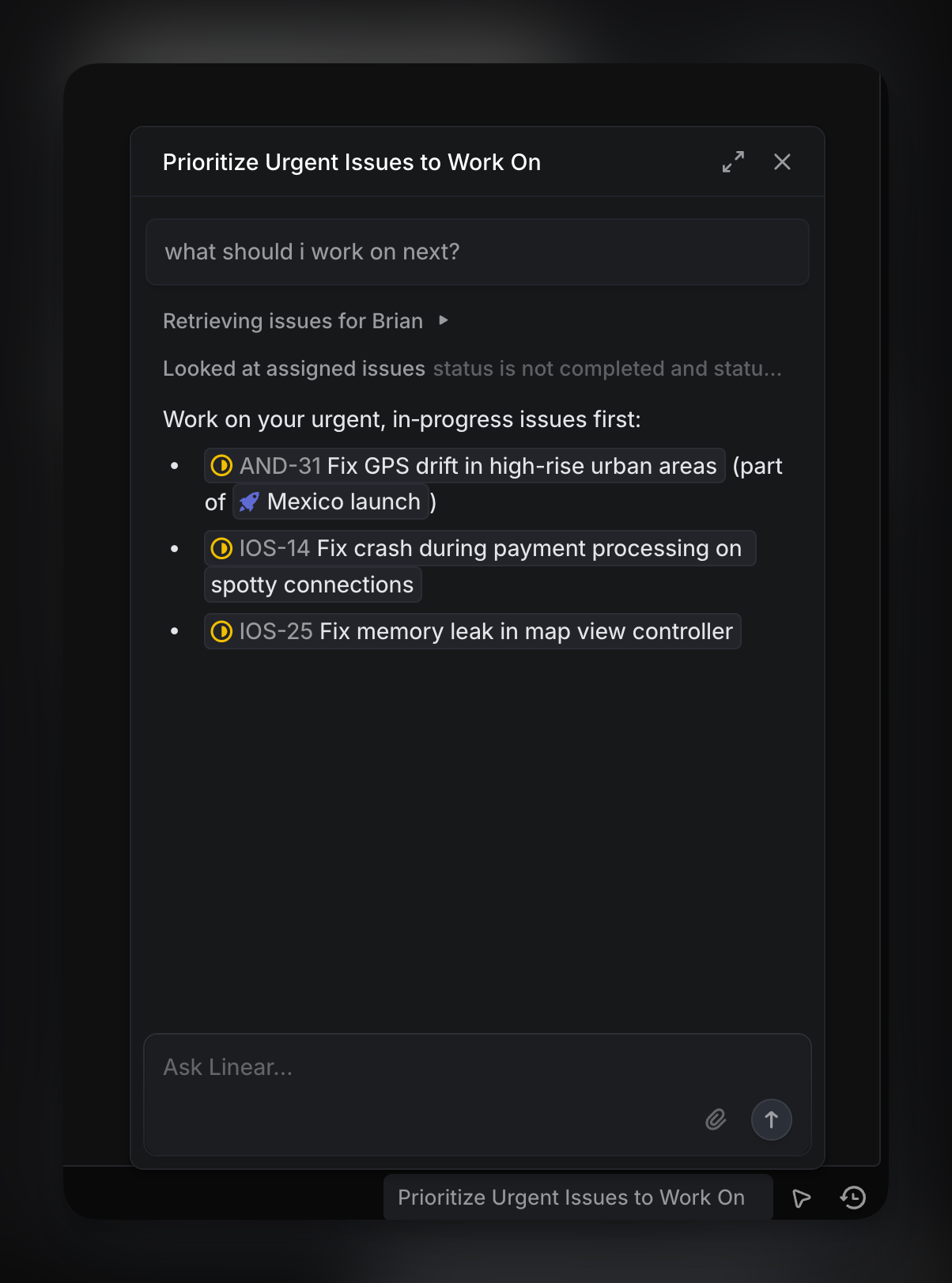The width and height of the screenshot is (952, 1283).
Task: Open the "Fix crash during payment processing" issue
Action: pos(528,548)
